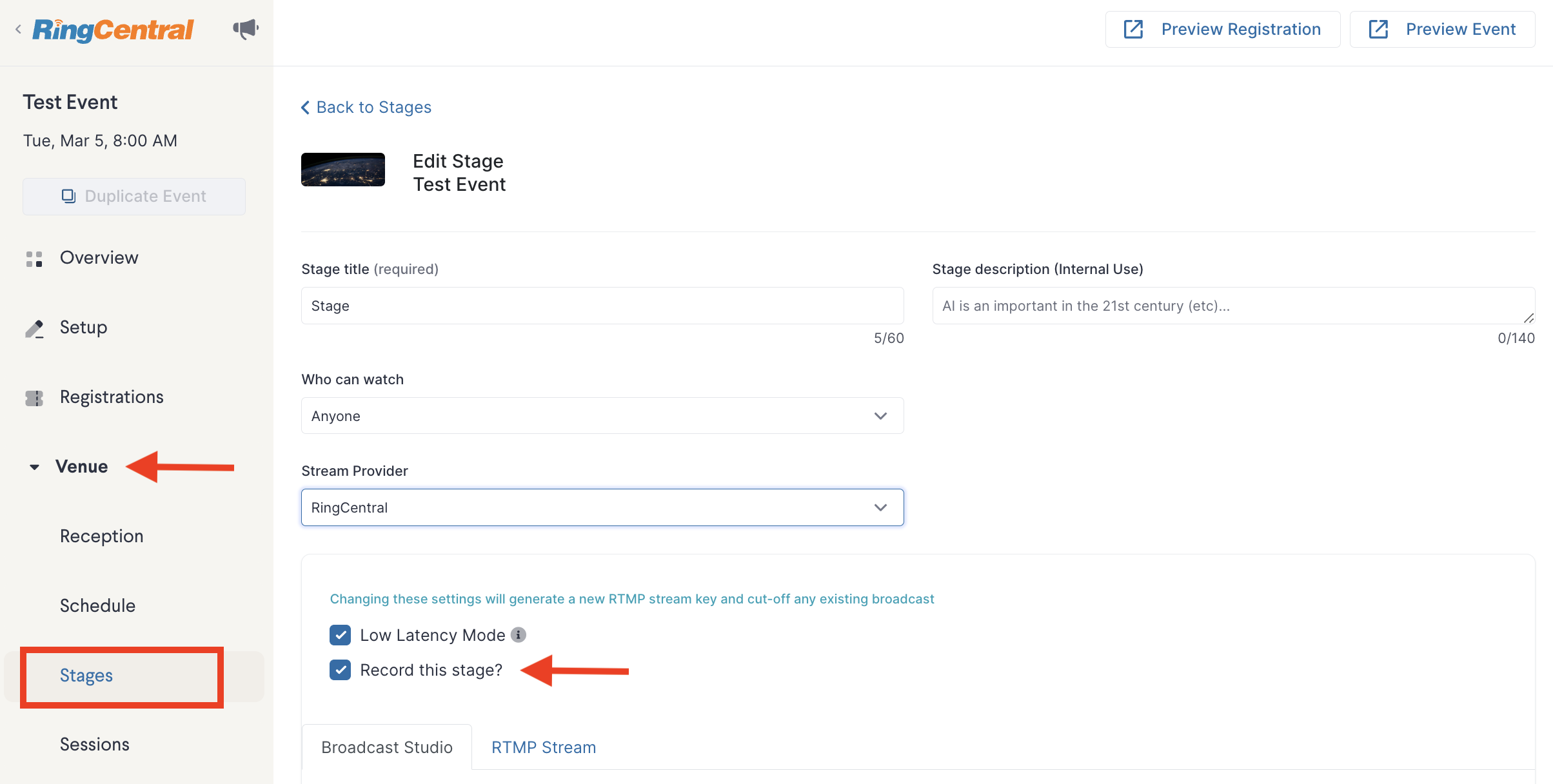Click the '0/140' character counter
Image resolution: width=1553 pixels, height=784 pixels.
(1516, 338)
